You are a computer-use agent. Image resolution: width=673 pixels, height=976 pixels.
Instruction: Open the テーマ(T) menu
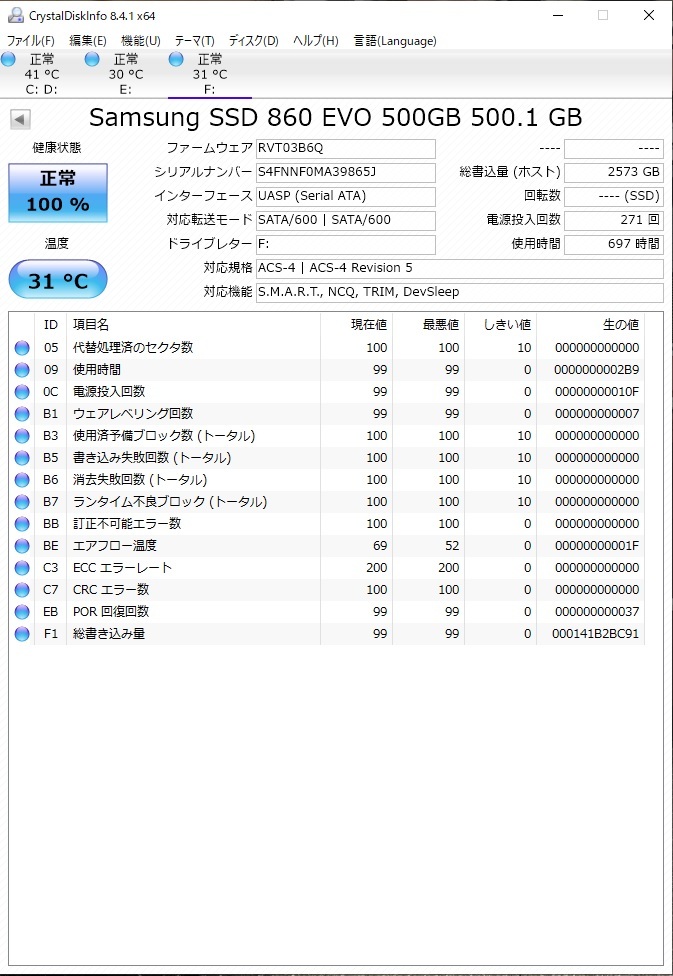tap(194, 41)
